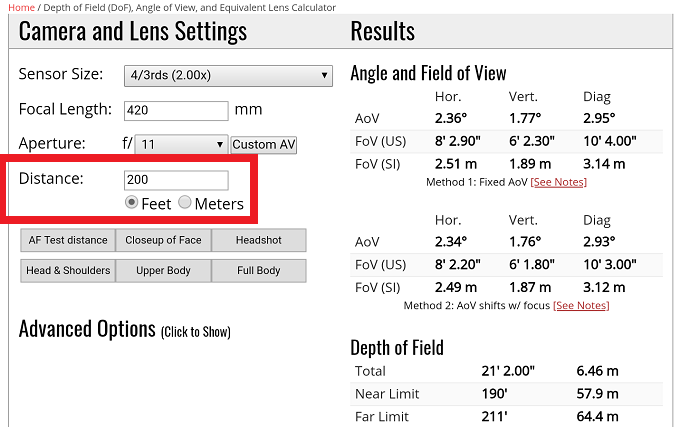Select the Feet radio button

[x=131, y=203]
